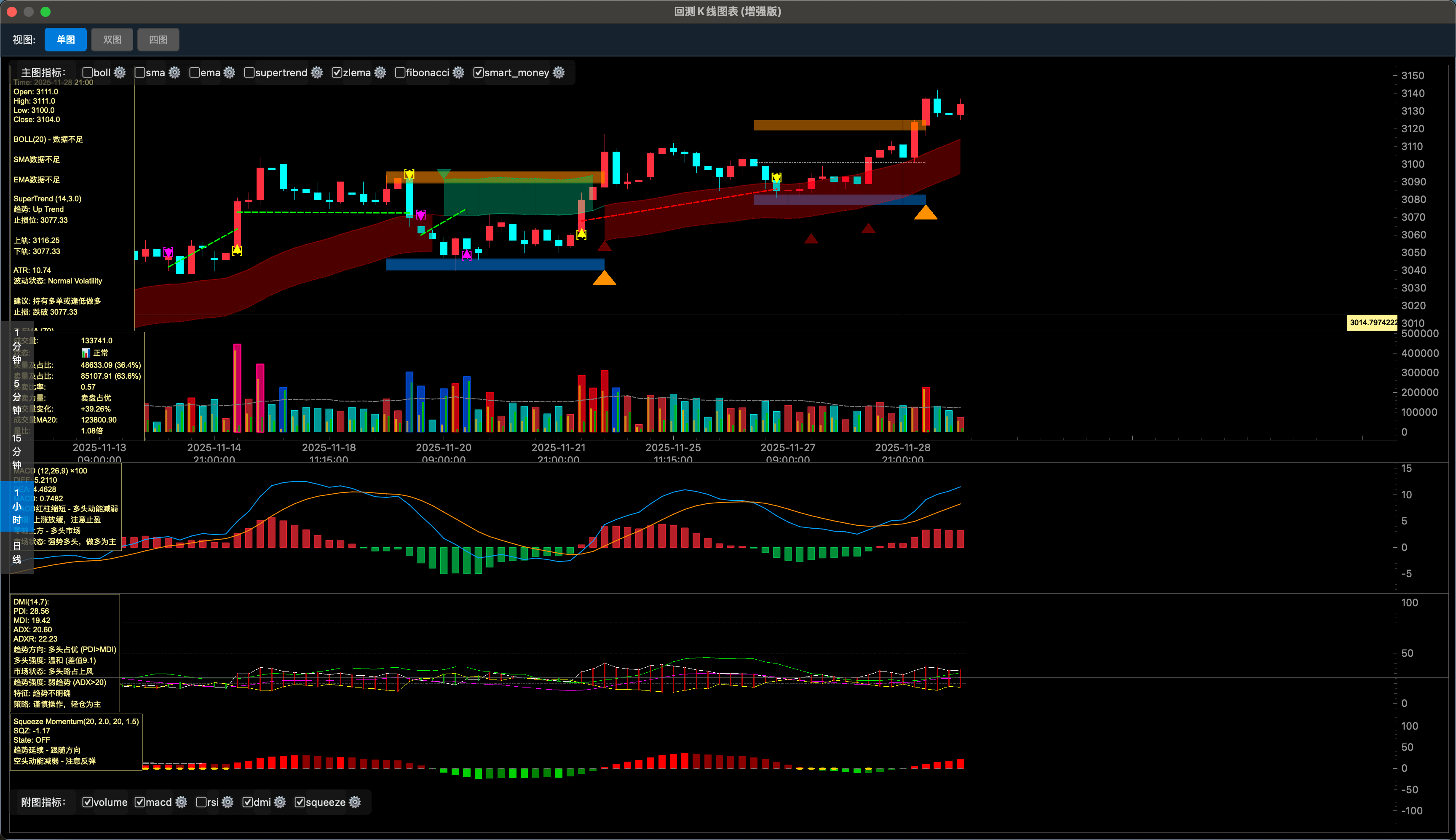Viewport: 1456px width, 840px height.
Task: Open boll indicator settings gear
Action: (119, 73)
